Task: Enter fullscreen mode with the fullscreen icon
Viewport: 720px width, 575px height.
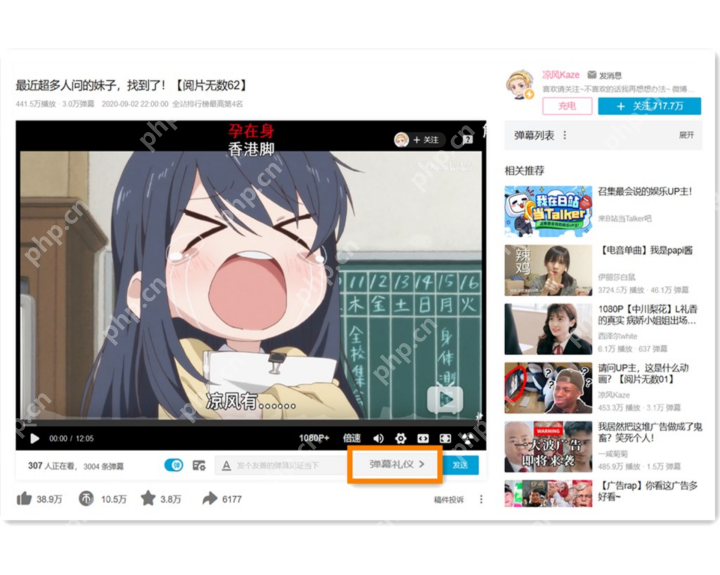Action: pos(445,439)
